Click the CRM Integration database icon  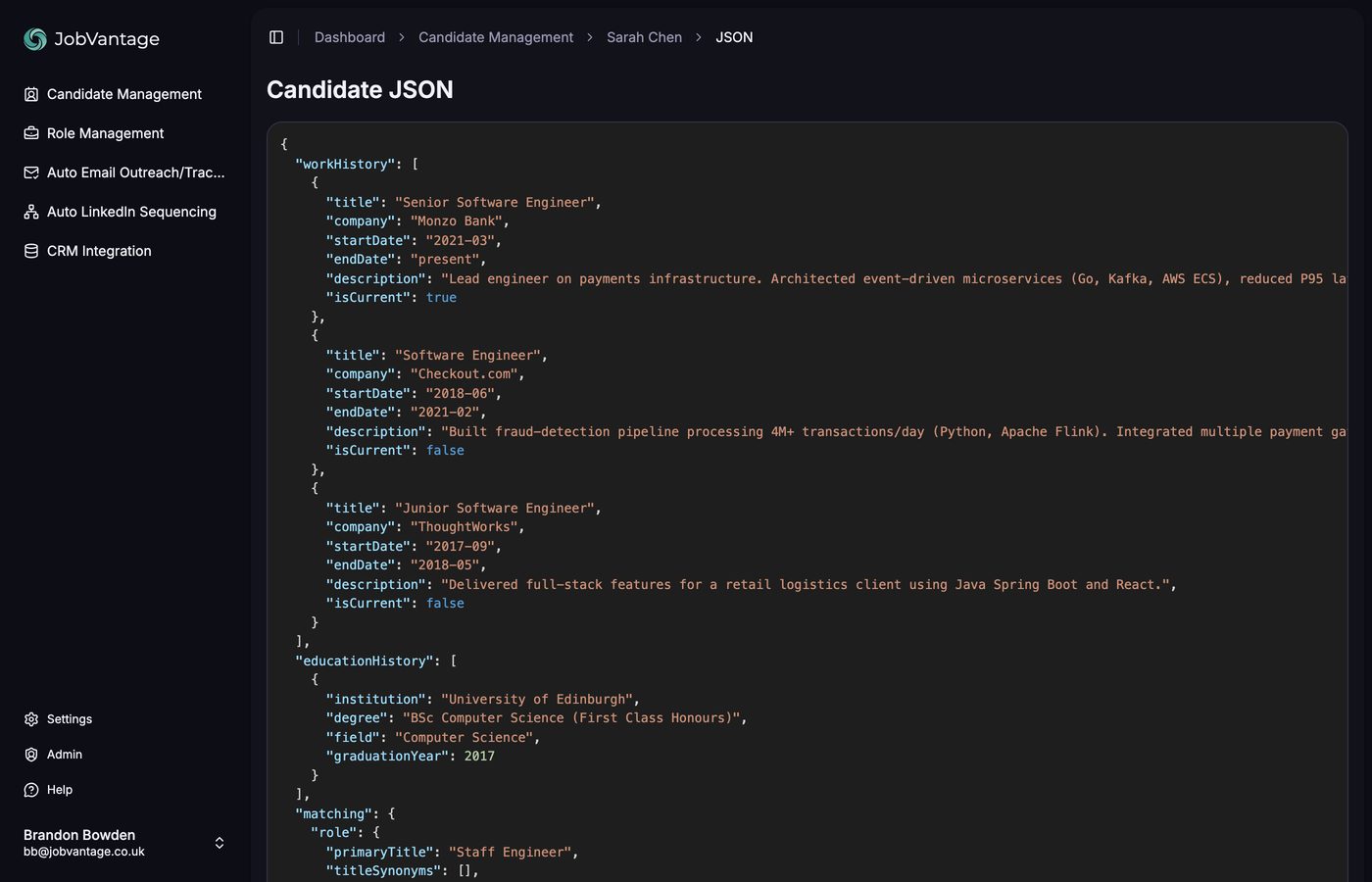click(x=31, y=251)
